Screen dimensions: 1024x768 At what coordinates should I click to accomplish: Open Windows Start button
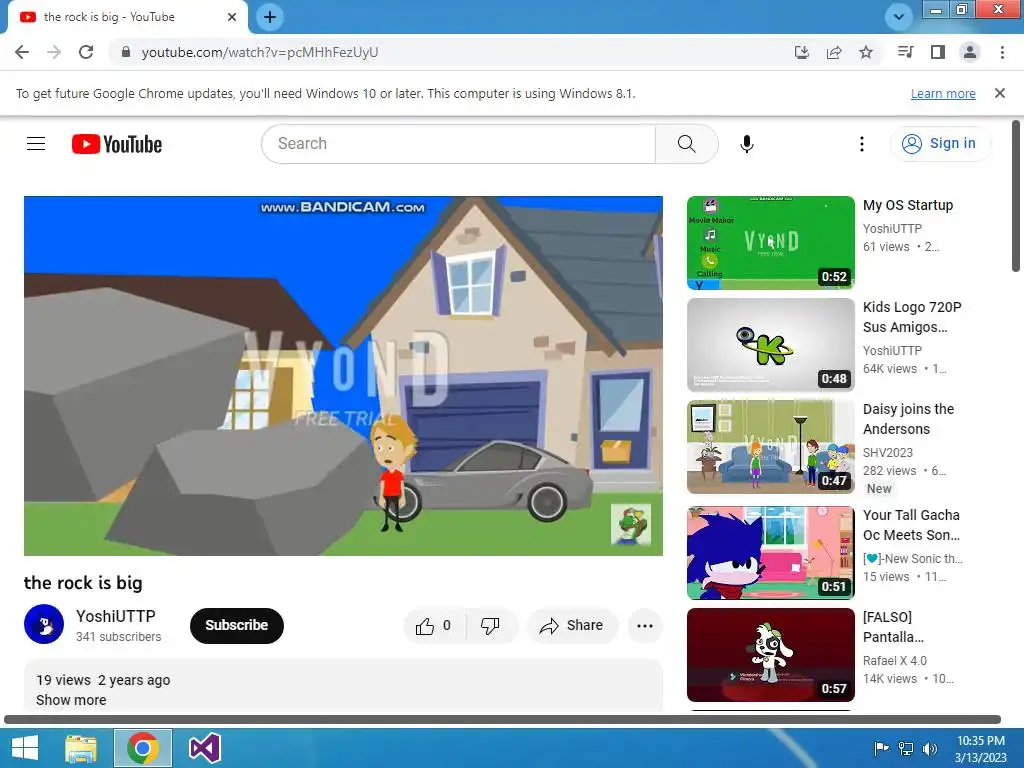coord(25,748)
